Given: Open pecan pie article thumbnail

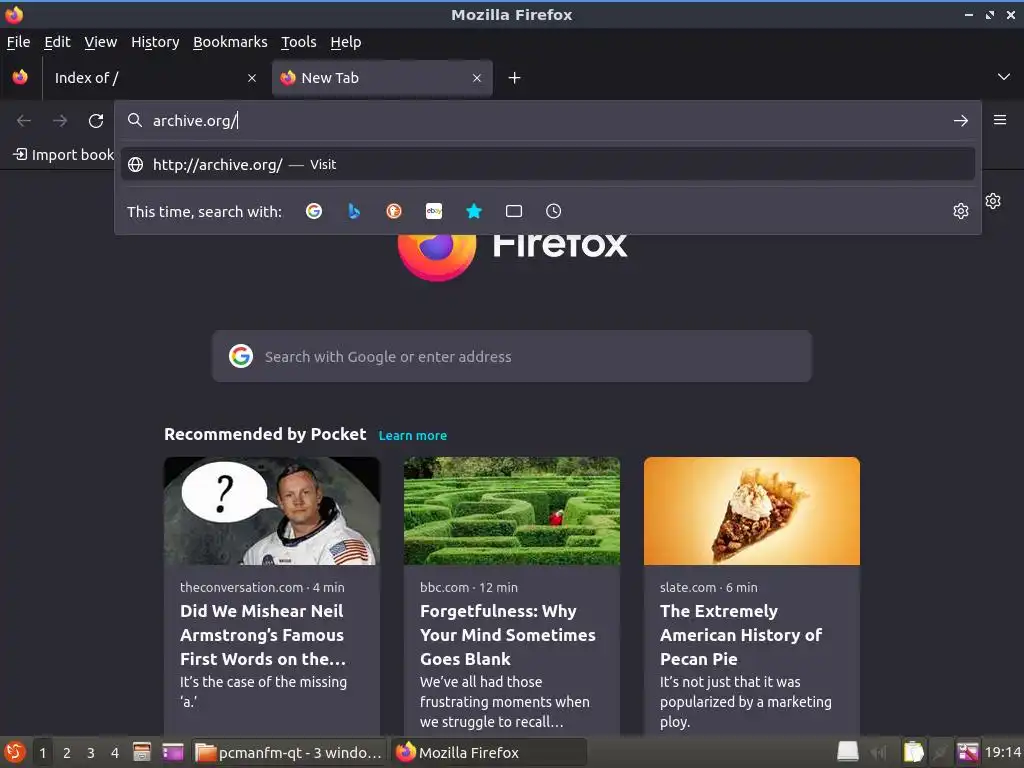Looking at the screenshot, I should click(752, 511).
